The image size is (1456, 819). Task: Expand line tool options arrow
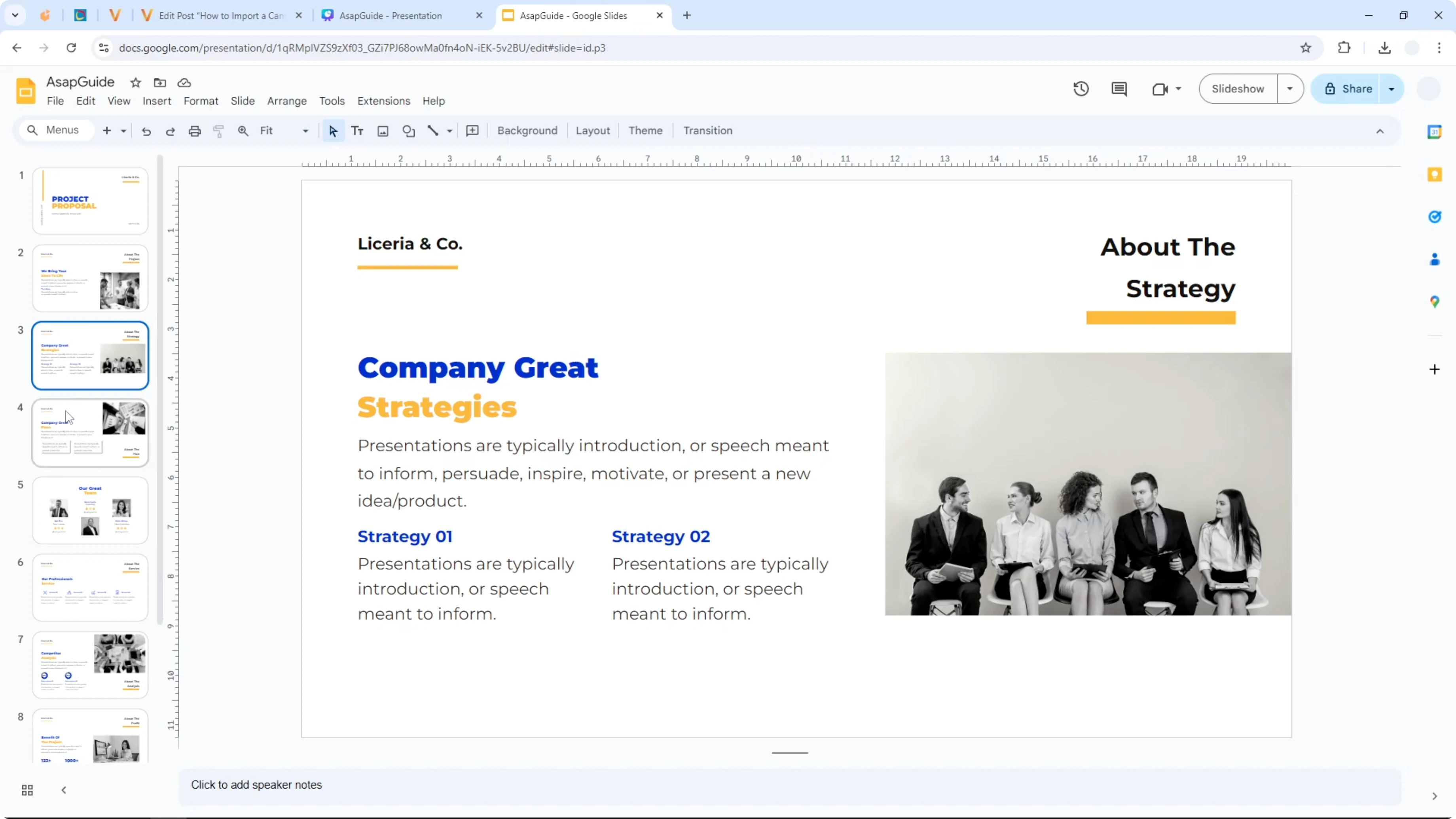(449, 131)
